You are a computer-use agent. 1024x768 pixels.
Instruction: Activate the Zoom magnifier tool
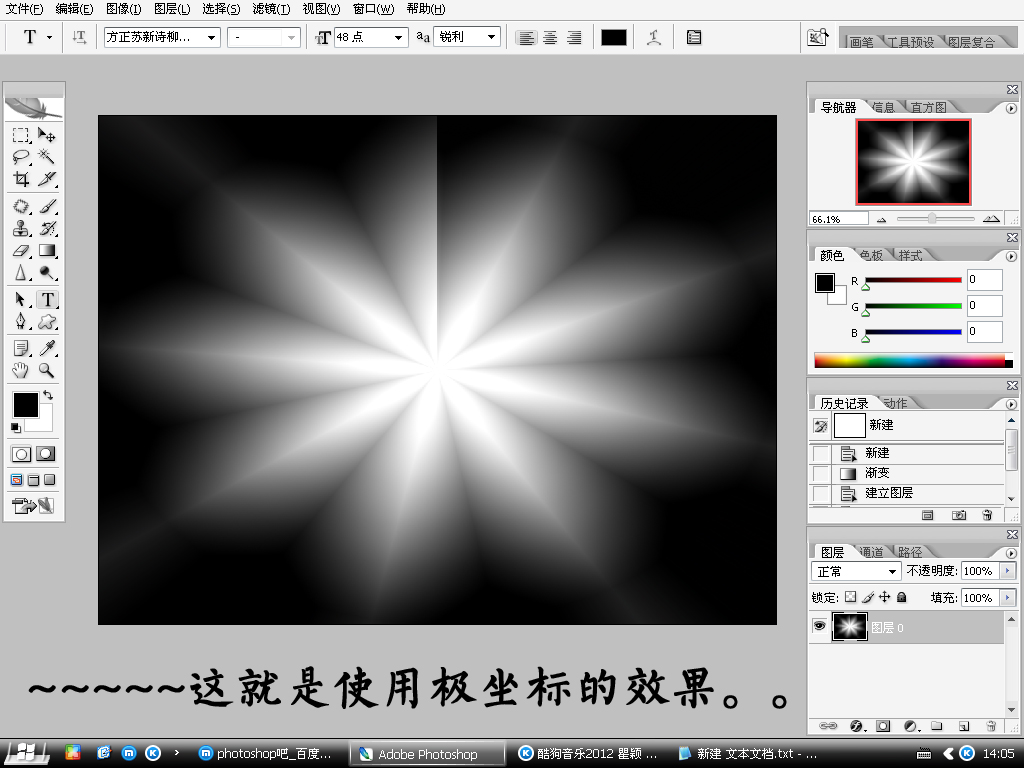(46, 371)
